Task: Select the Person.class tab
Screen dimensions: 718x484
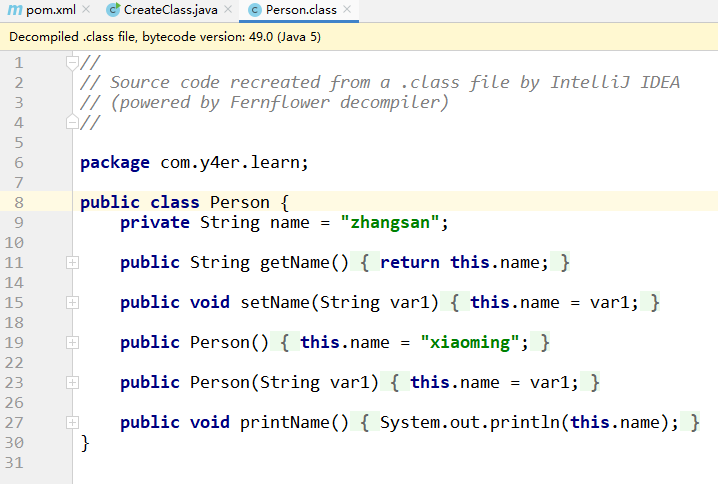Action: (299, 10)
